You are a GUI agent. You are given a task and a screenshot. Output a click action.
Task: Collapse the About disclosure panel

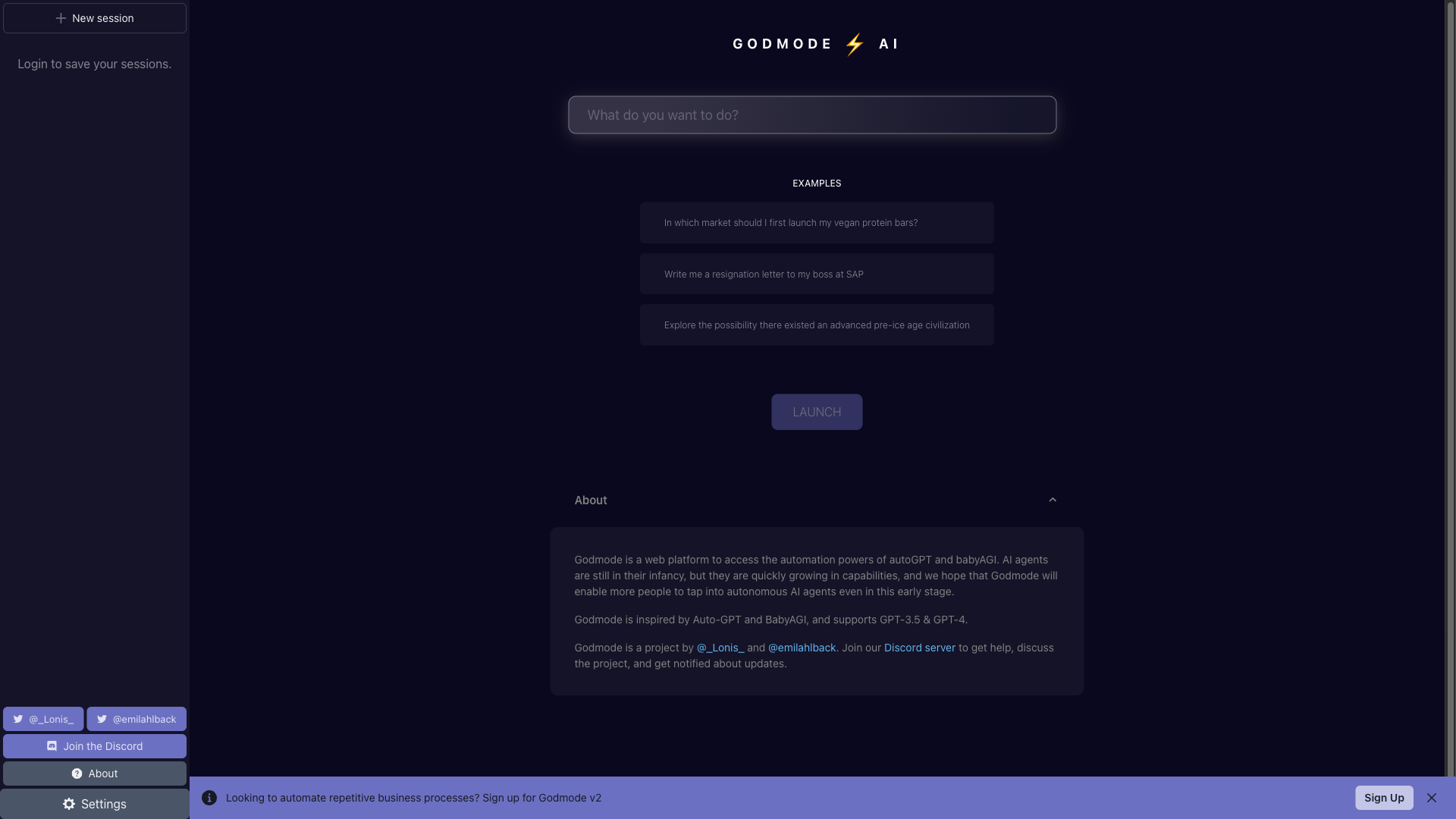pos(1054,500)
